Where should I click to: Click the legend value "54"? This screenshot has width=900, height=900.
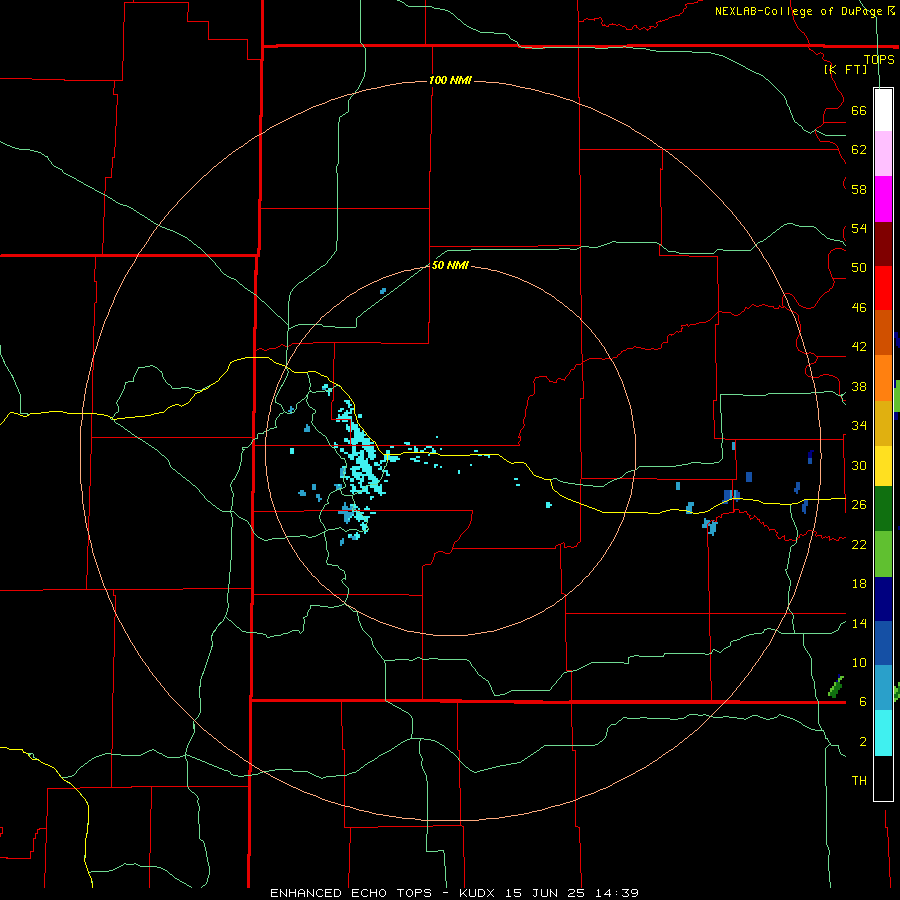click(859, 229)
